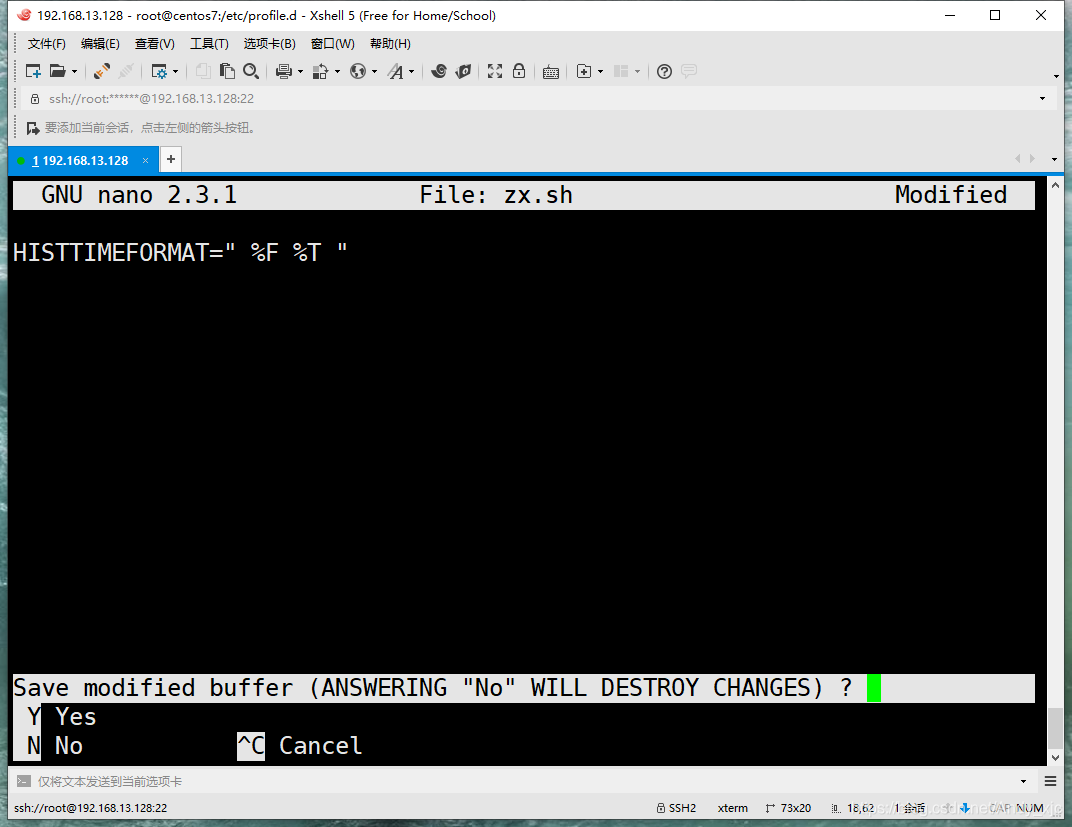Open the keyboard mapping icon
Image resolution: width=1072 pixels, height=827 pixels.
[551, 72]
